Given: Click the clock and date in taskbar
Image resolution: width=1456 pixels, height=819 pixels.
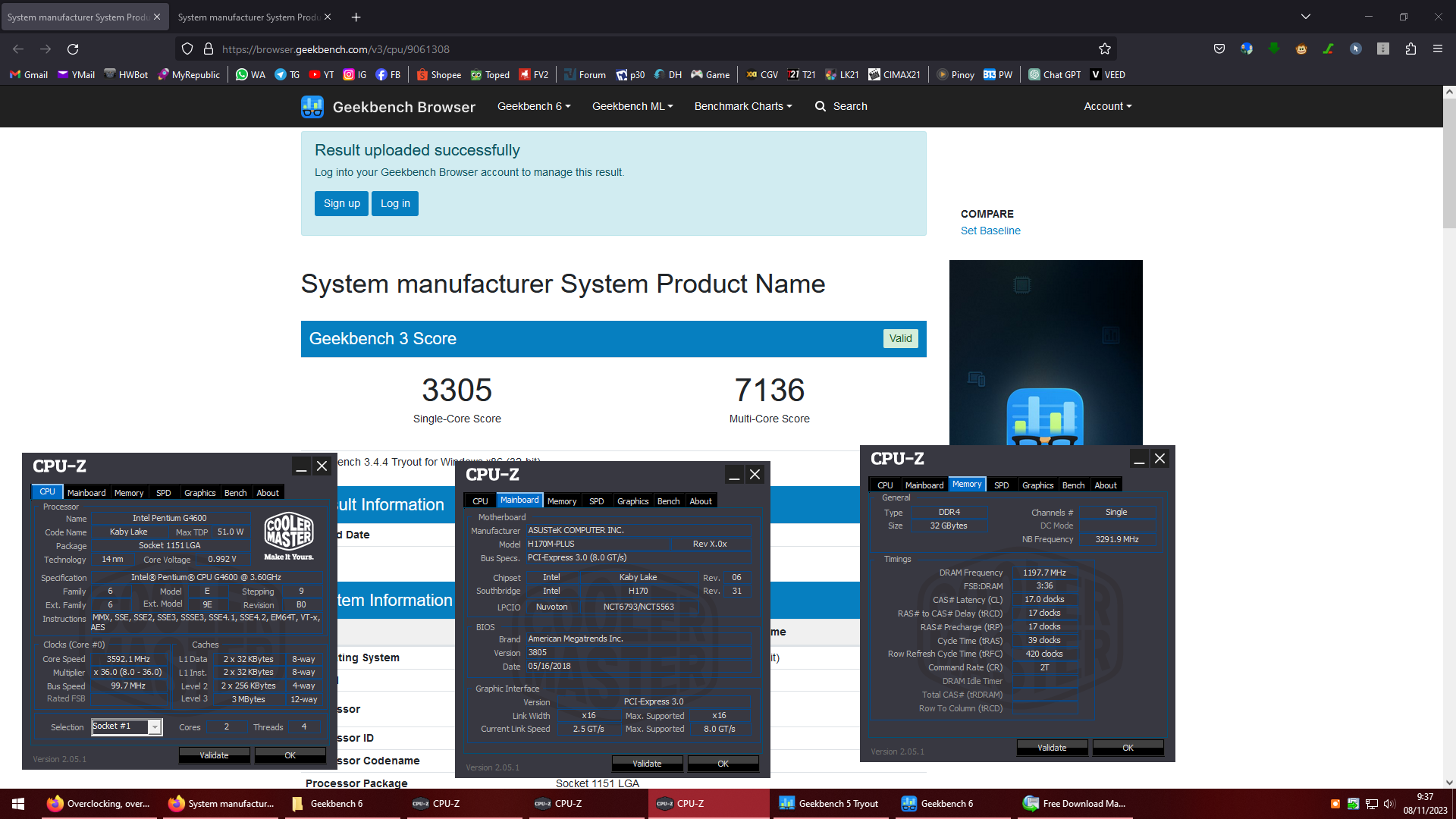Looking at the screenshot, I should 1425,804.
